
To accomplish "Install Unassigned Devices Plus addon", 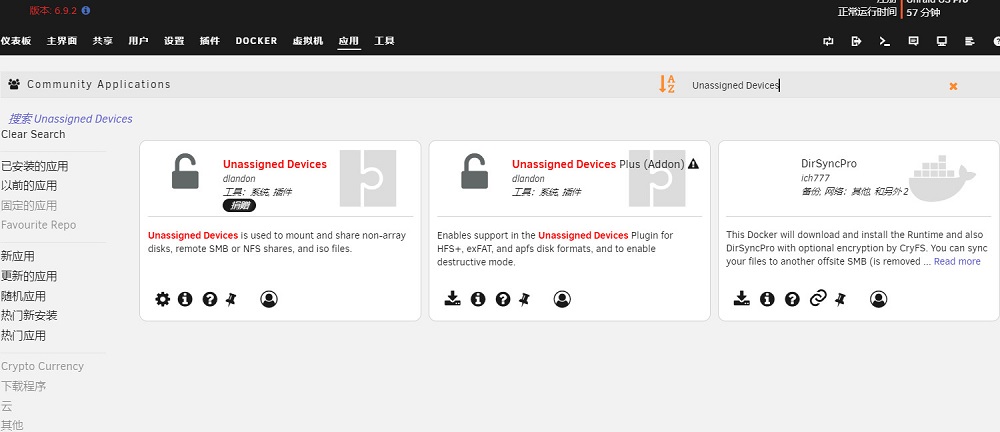I will (452, 298).
